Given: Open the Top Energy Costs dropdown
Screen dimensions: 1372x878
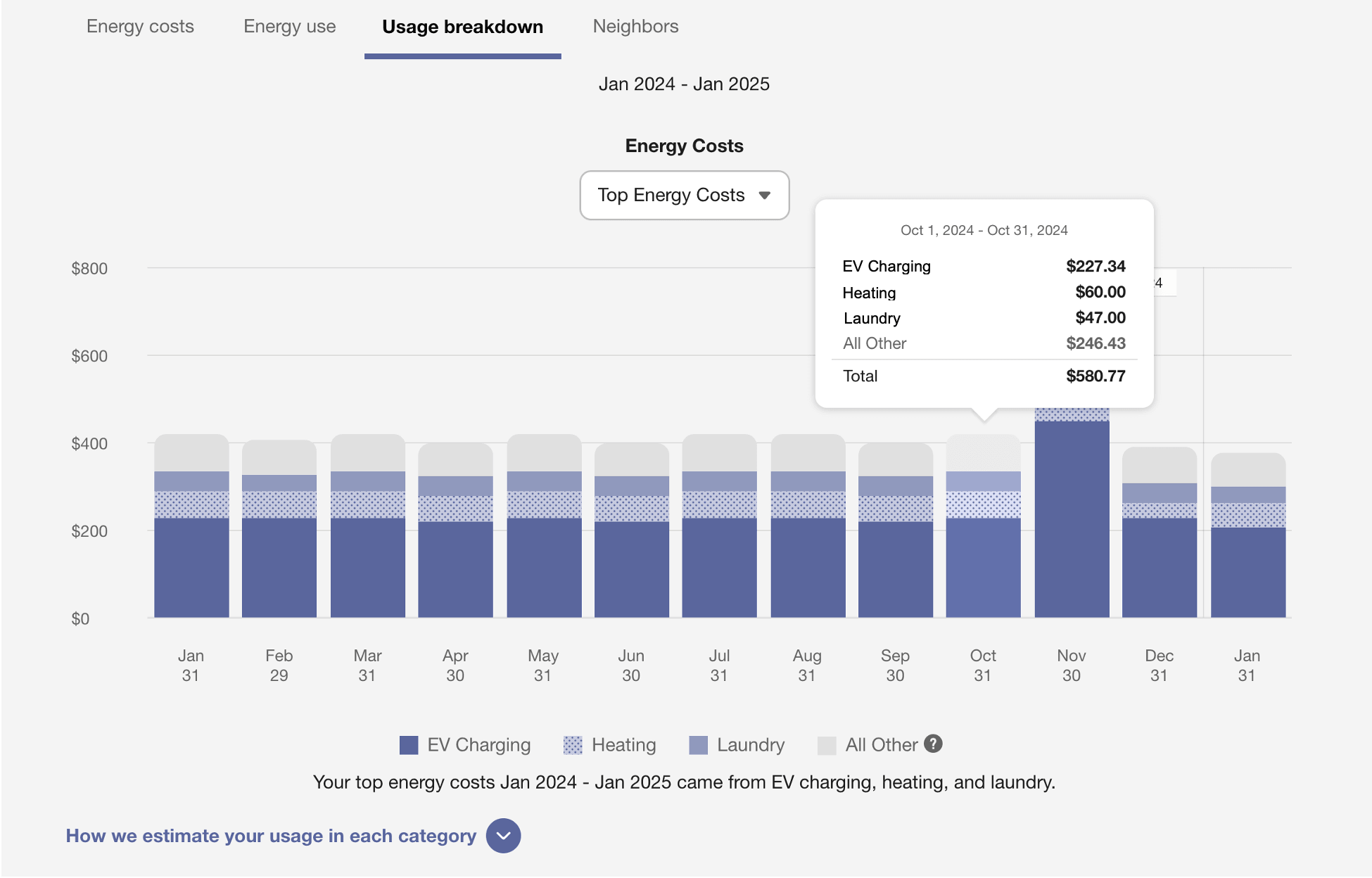Looking at the screenshot, I should pos(684,196).
